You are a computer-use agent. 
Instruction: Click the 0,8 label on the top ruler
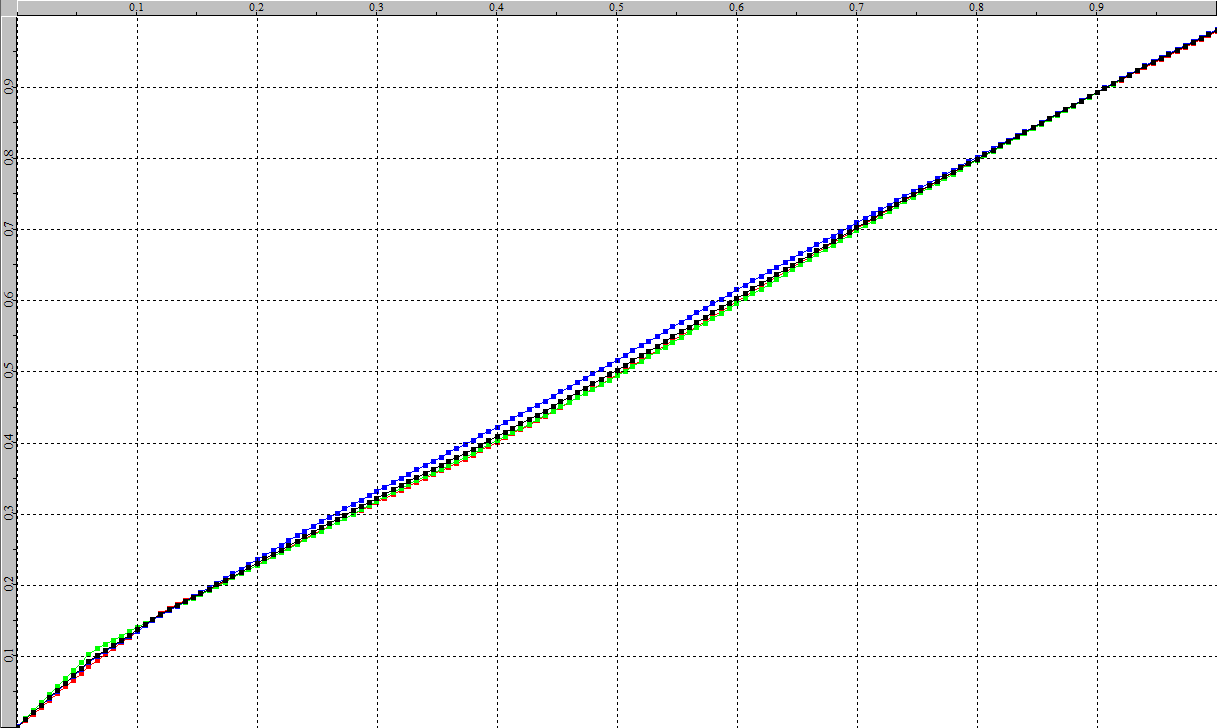click(x=977, y=8)
